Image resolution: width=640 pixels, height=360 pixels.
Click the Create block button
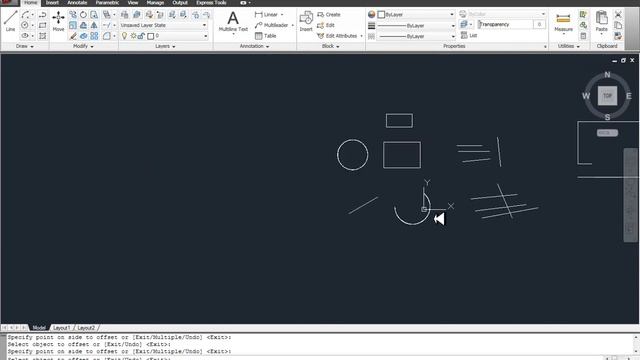click(x=329, y=14)
